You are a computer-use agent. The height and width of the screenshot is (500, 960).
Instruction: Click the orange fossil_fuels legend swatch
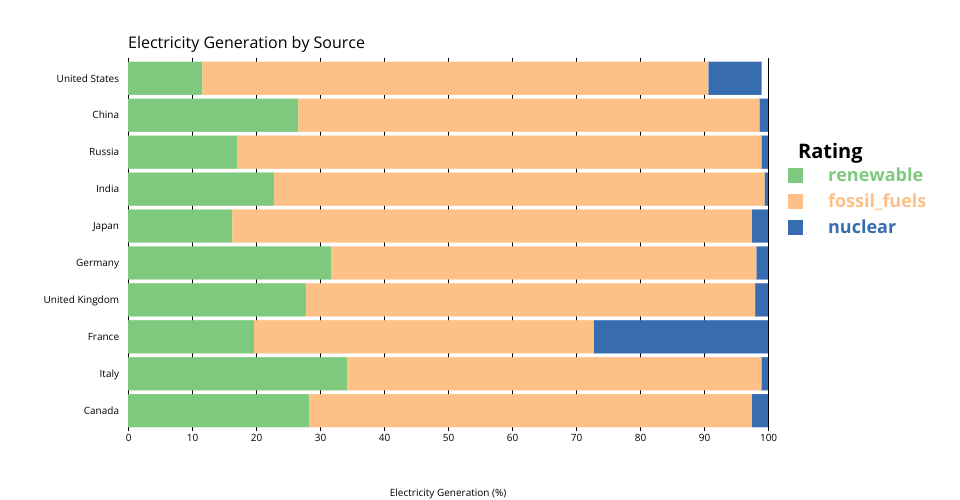(x=796, y=201)
